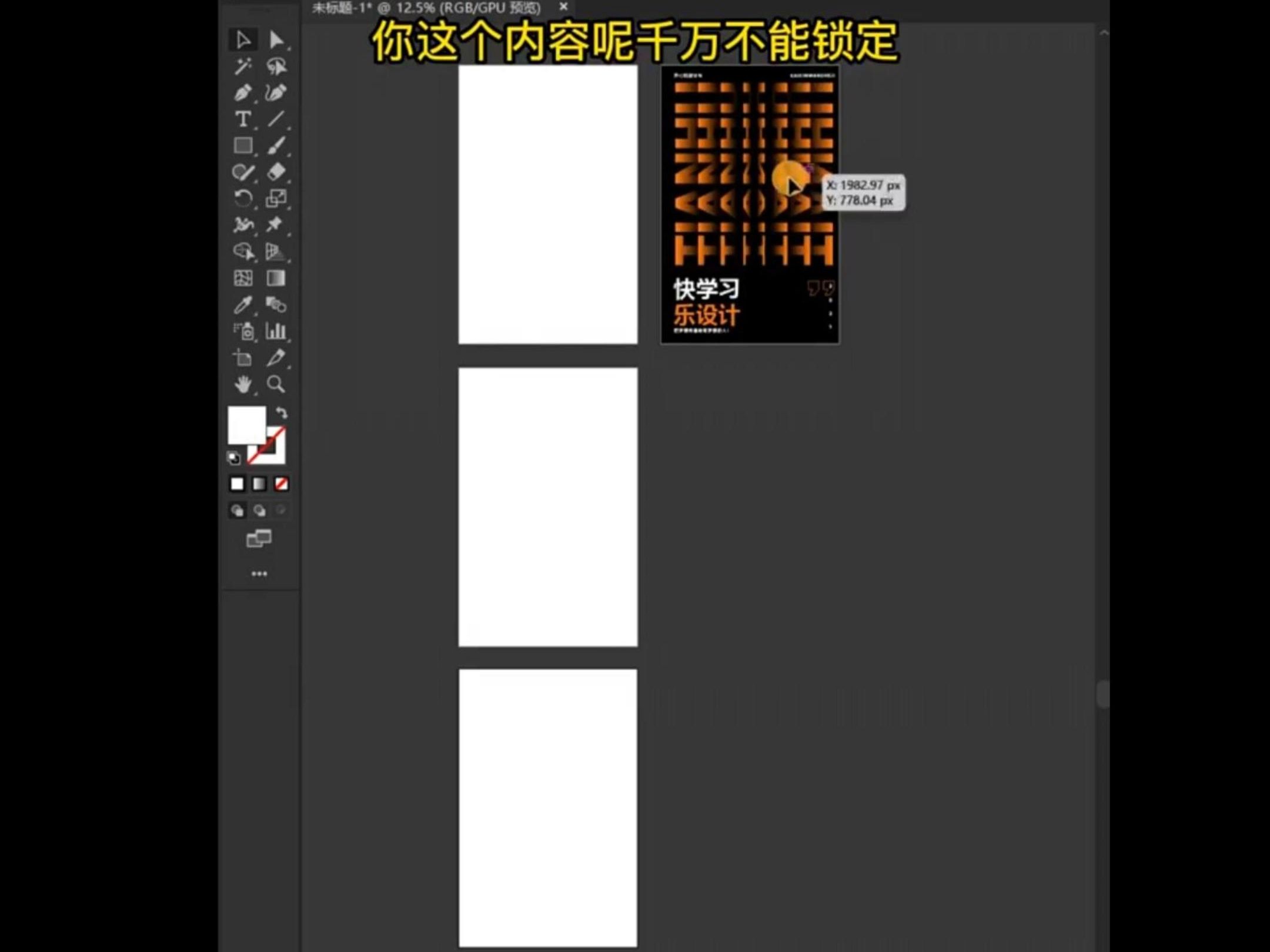
Task: Enable the Gradient fill mode button
Action: [259, 482]
